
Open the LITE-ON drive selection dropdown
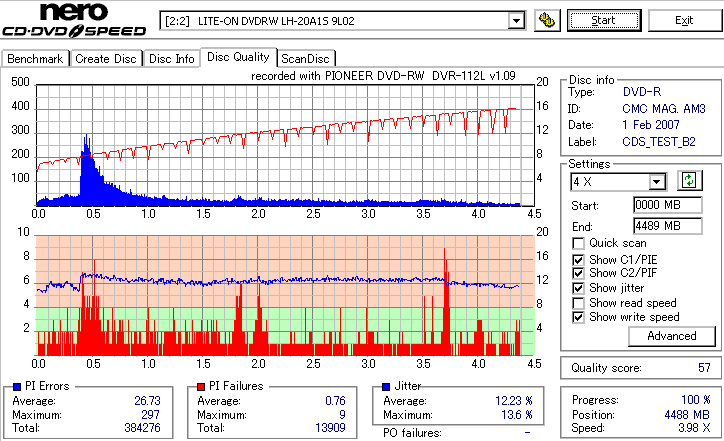click(516, 21)
